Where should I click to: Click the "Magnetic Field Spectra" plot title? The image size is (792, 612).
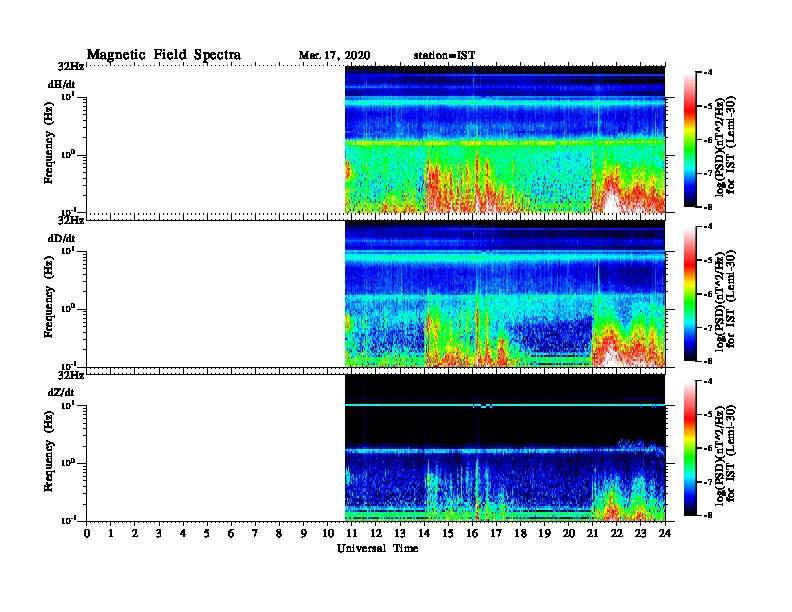pyautogui.click(x=164, y=55)
